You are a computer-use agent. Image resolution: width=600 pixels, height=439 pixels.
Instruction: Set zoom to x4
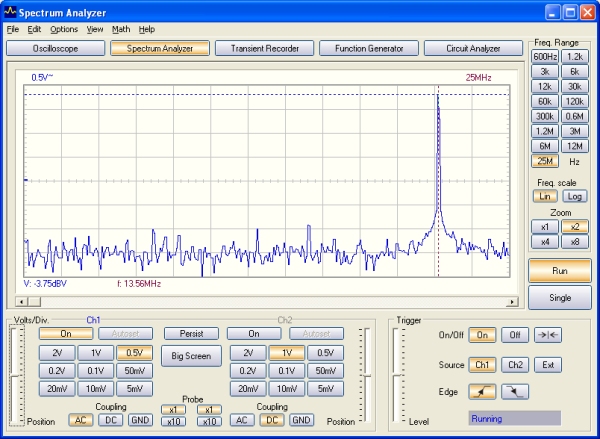(x=545, y=241)
